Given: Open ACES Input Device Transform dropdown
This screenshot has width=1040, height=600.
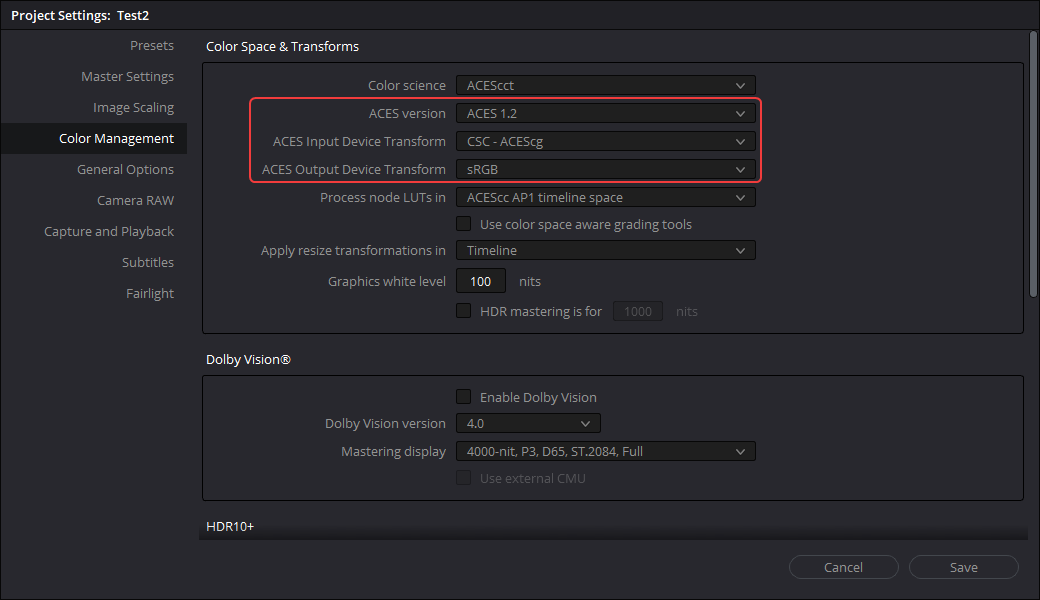Looking at the screenshot, I should point(605,142).
